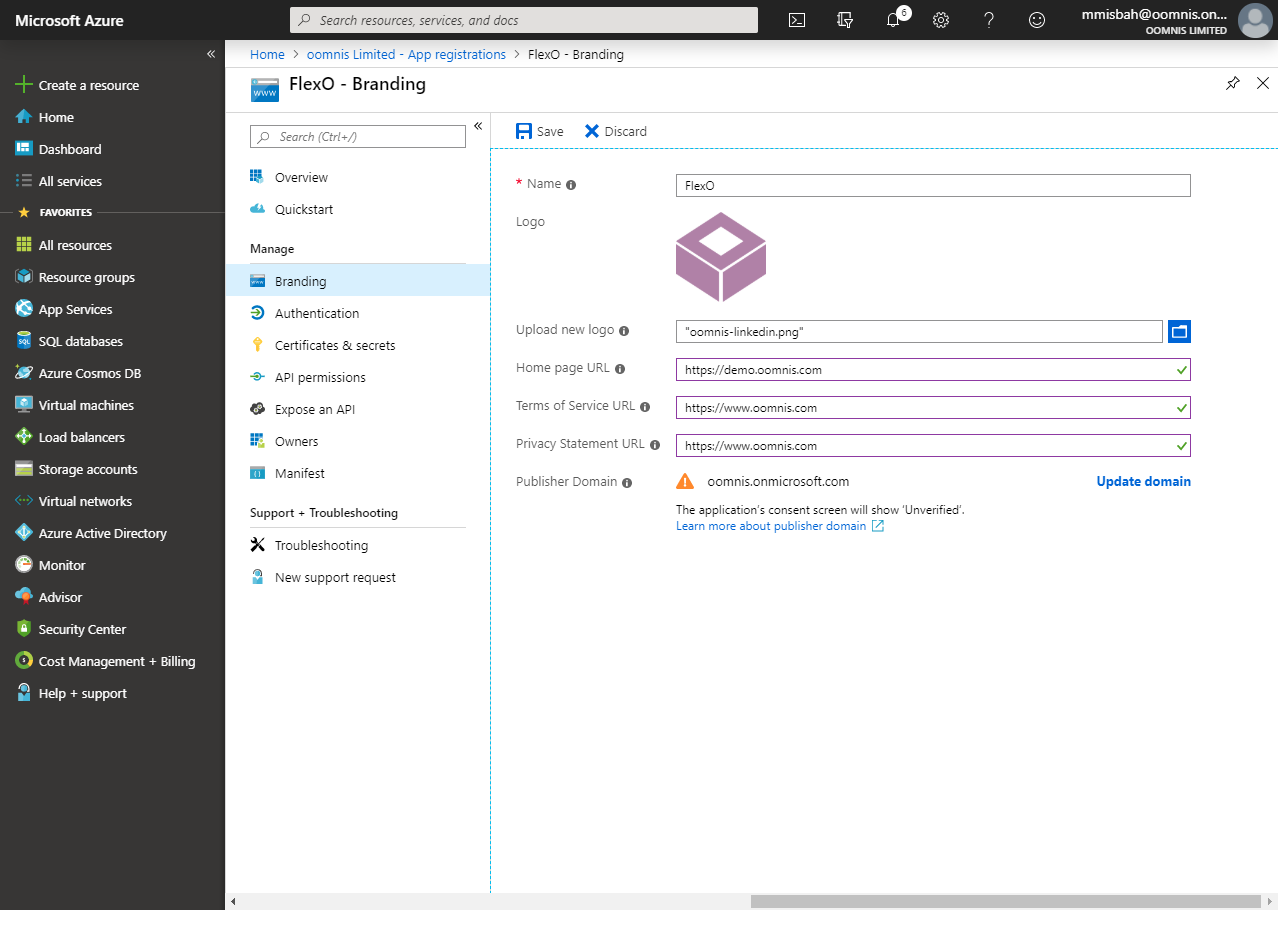
Task: Click the info icon next to Upload new logo
Action: (x=624, y=331)
